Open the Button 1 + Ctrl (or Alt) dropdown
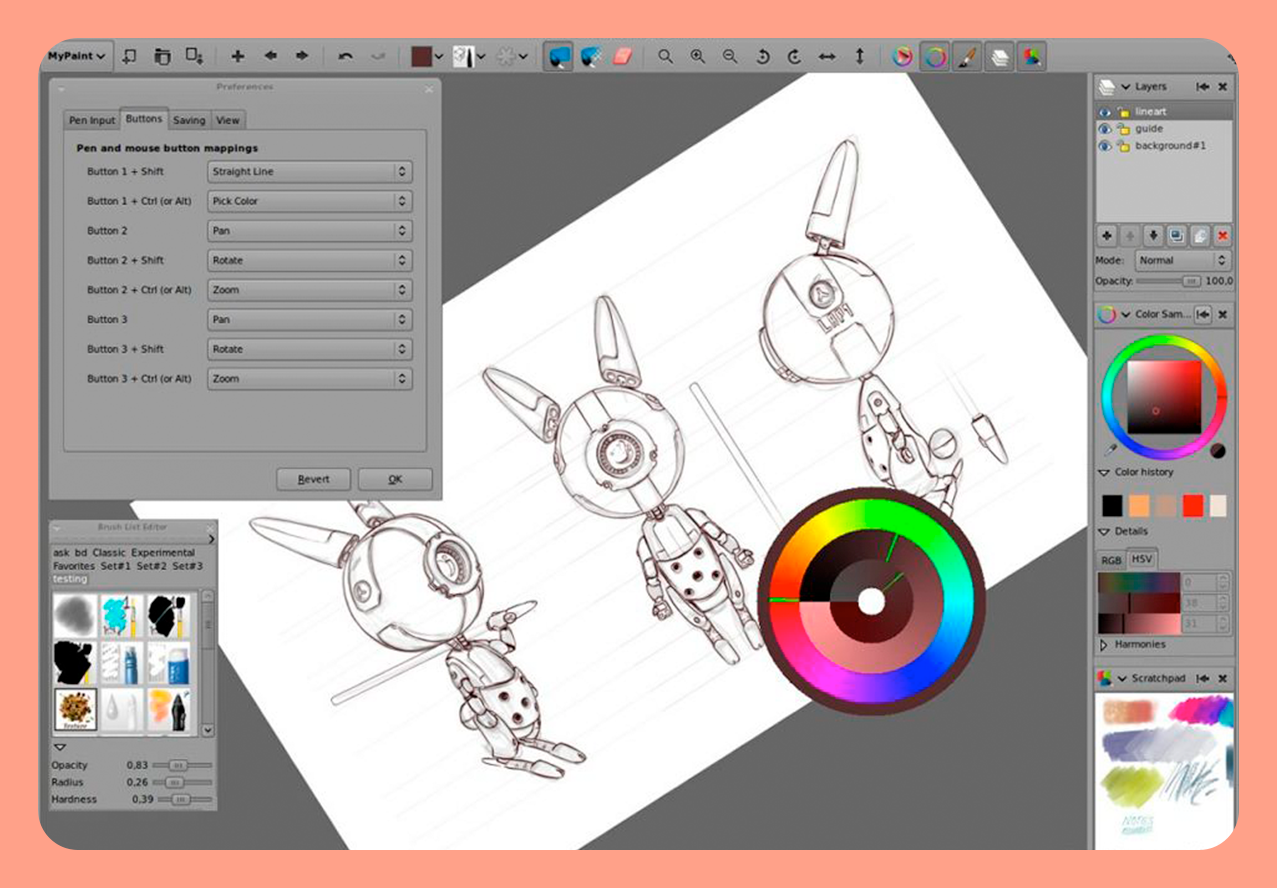 (x=310, y=201)
